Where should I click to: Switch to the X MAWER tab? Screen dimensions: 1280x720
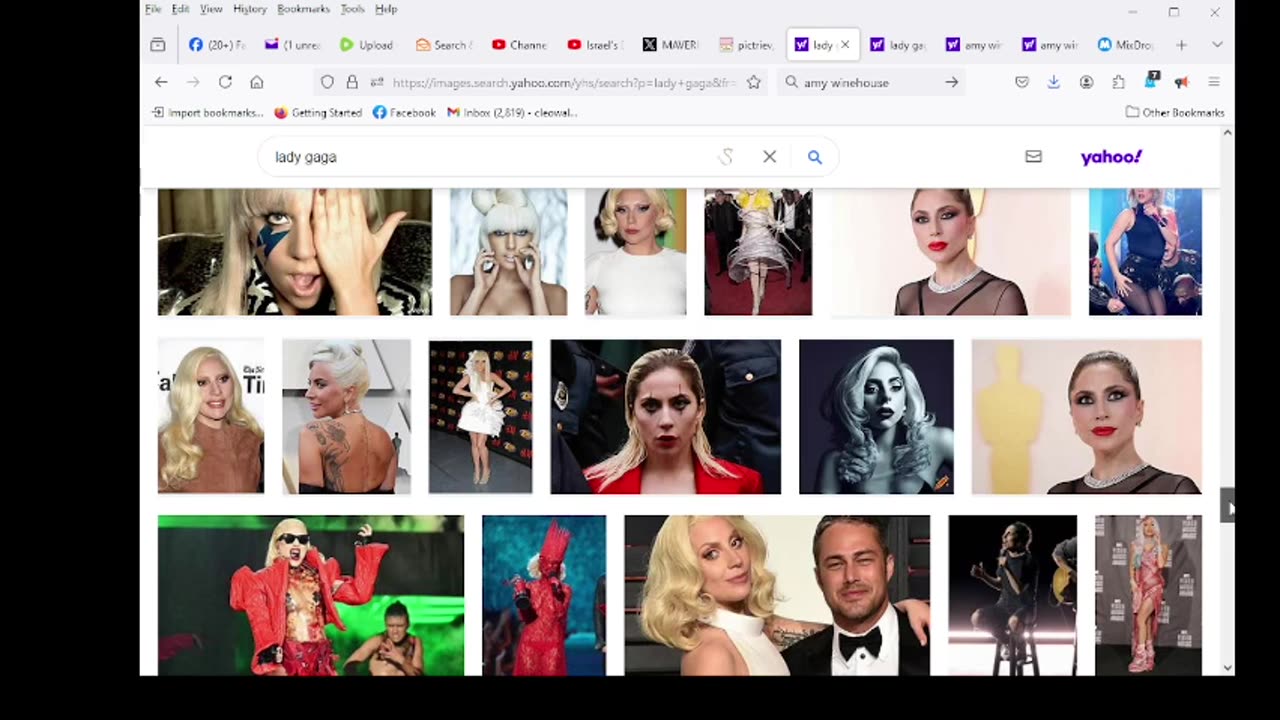pyautogui.click(x=671, y=44)
